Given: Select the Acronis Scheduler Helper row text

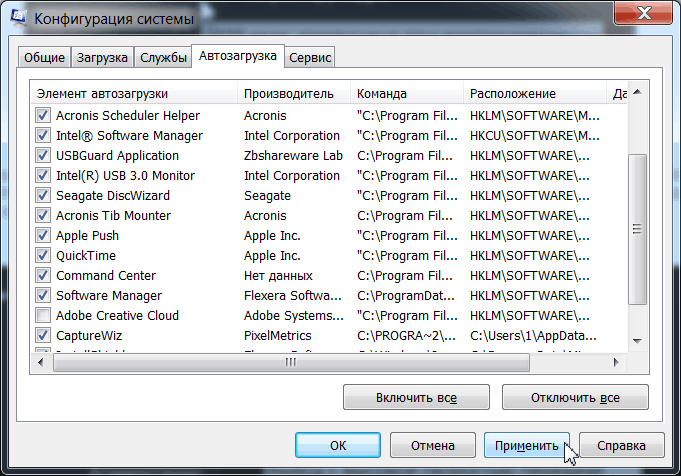Looking at the screenshot, I should (128, 116).
